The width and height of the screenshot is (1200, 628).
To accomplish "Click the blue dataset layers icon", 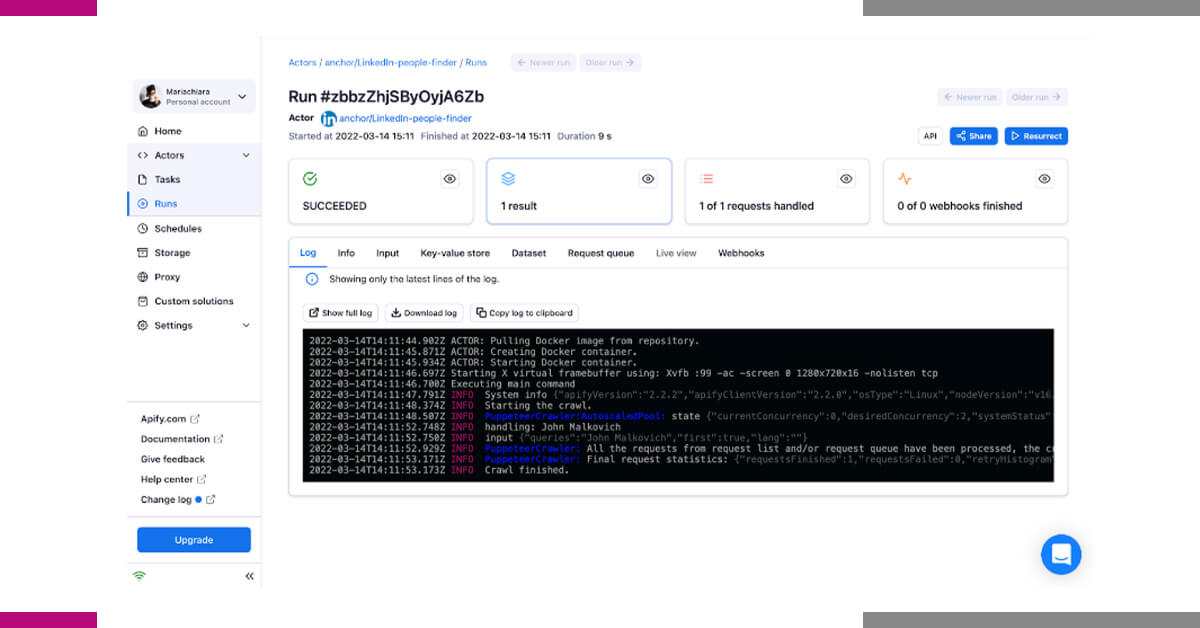I will tap(508, 179).
